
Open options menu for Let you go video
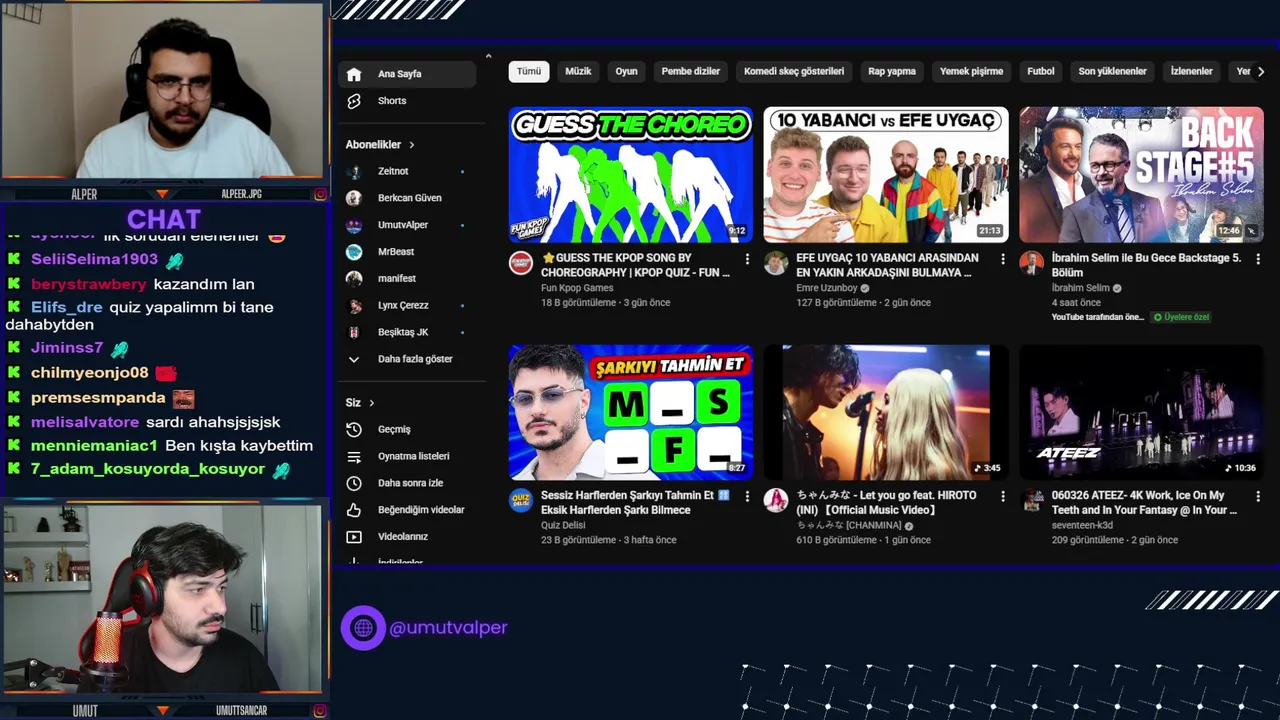(1003, 496)
